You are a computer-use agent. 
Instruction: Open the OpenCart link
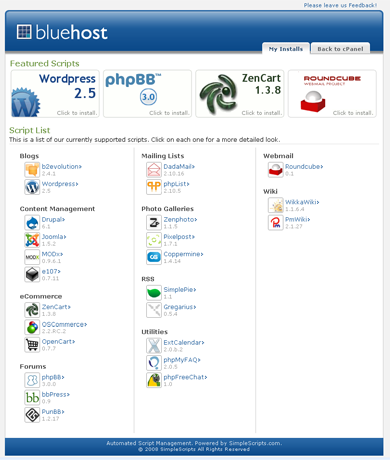(58, 341)
